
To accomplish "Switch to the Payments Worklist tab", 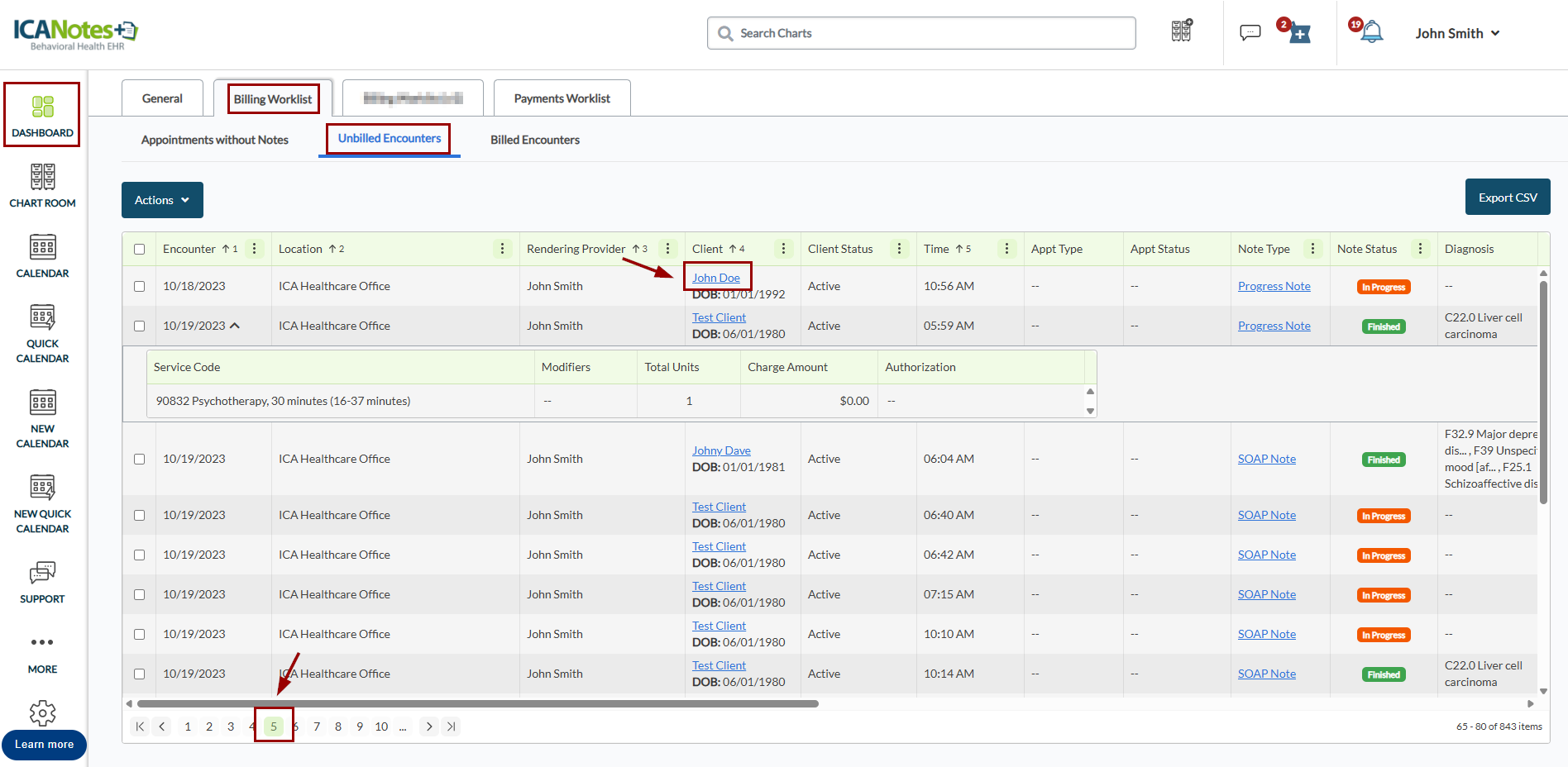I will pos(562,98).
